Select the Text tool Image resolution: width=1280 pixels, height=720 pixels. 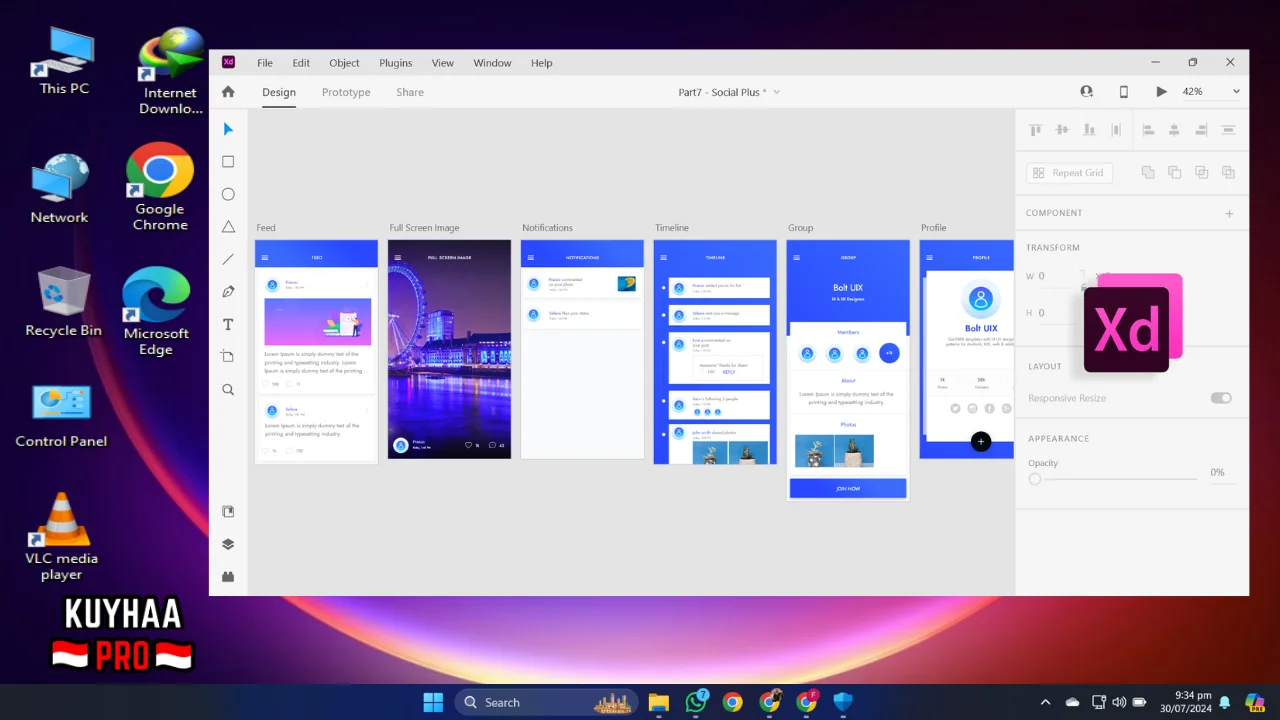228,325
